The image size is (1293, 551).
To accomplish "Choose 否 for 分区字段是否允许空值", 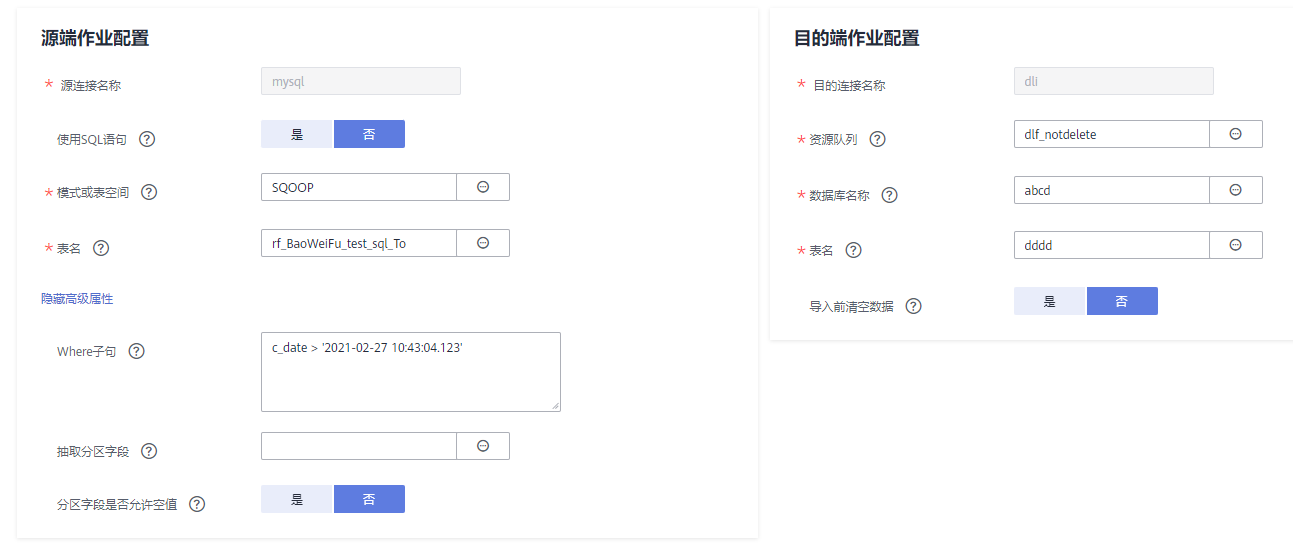I will point(369,499).
